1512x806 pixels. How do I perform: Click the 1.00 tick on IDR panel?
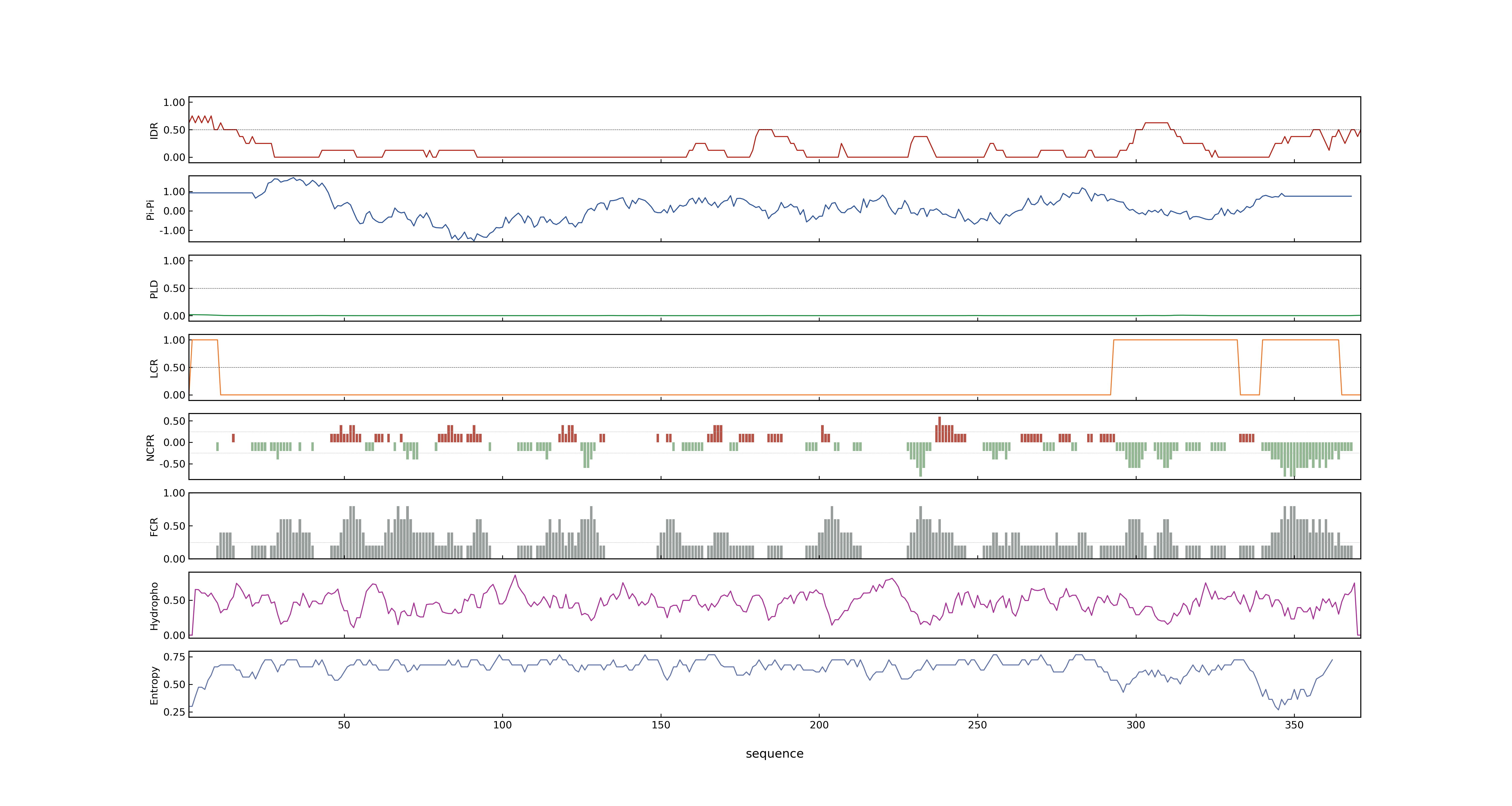174,103
